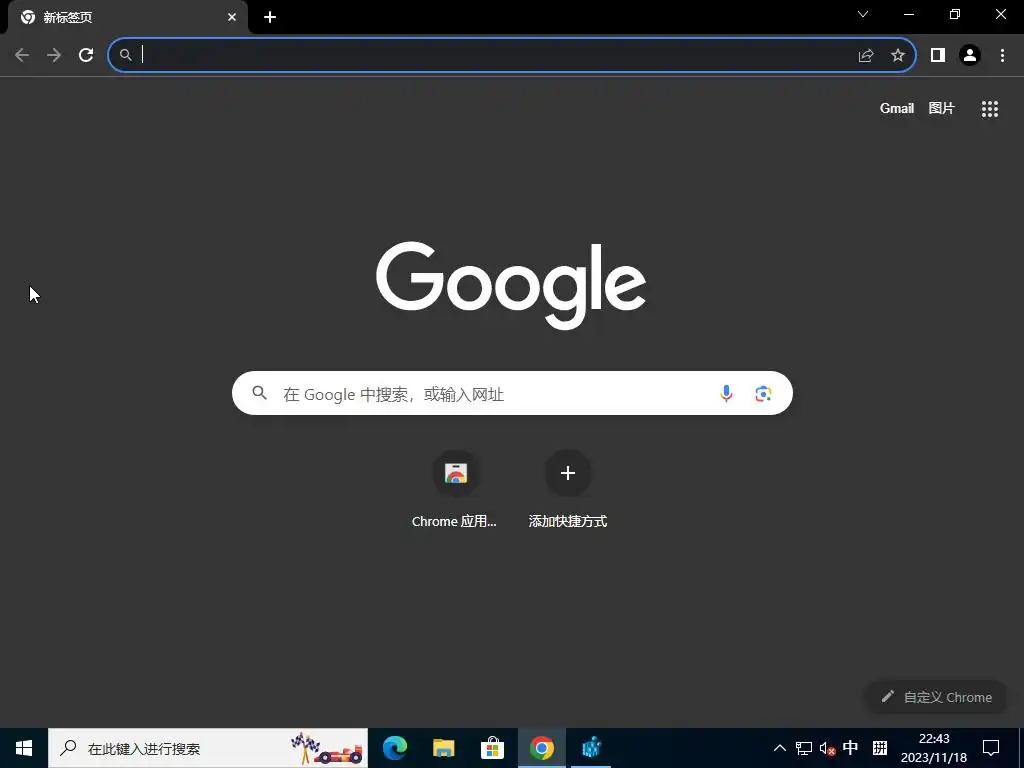Image resolution: width=1024 pixels, height=768 pixels.
Task: Click the Windows taskbar search box
Action: coord(208,748)
